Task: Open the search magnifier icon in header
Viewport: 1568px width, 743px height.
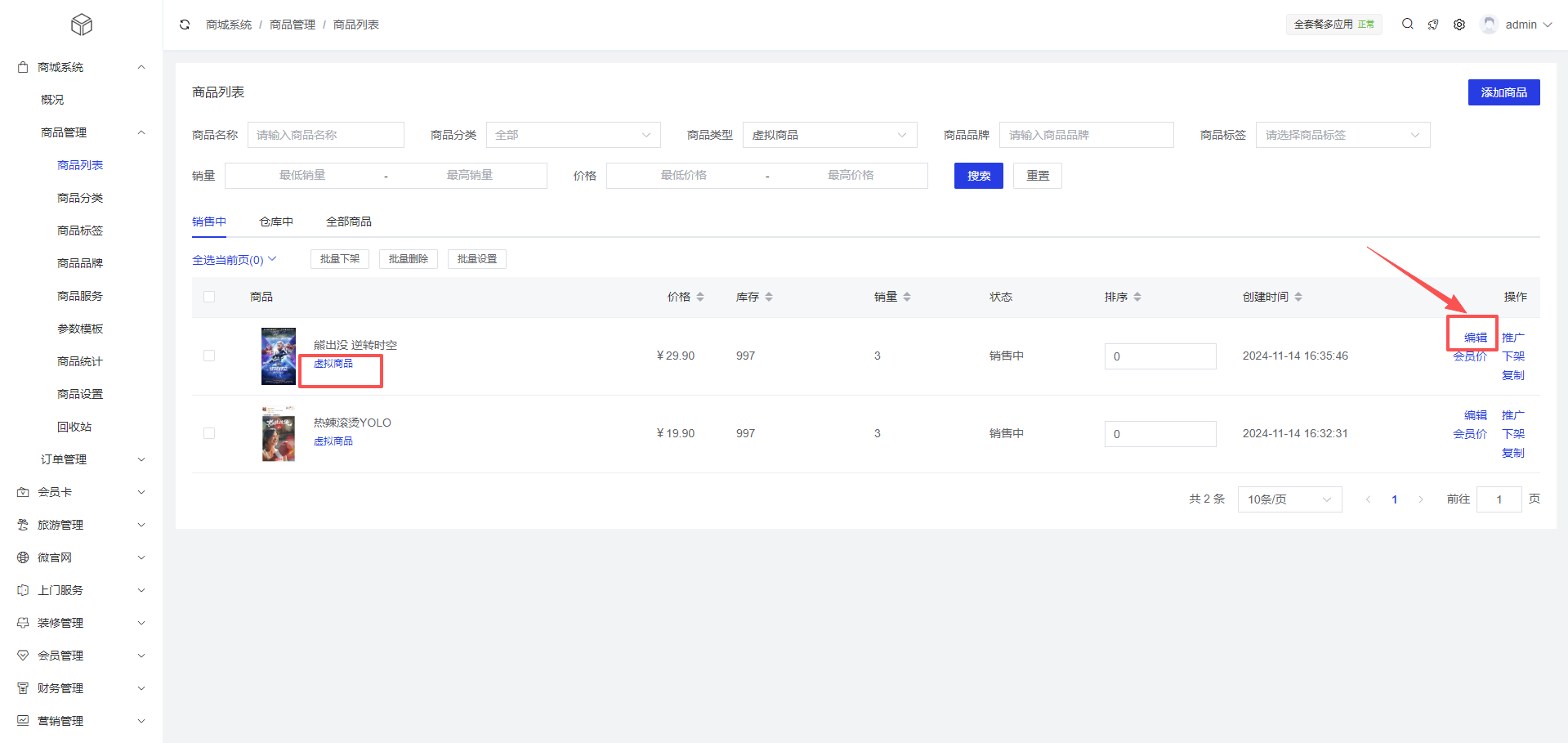Action: pos(1407,25)
